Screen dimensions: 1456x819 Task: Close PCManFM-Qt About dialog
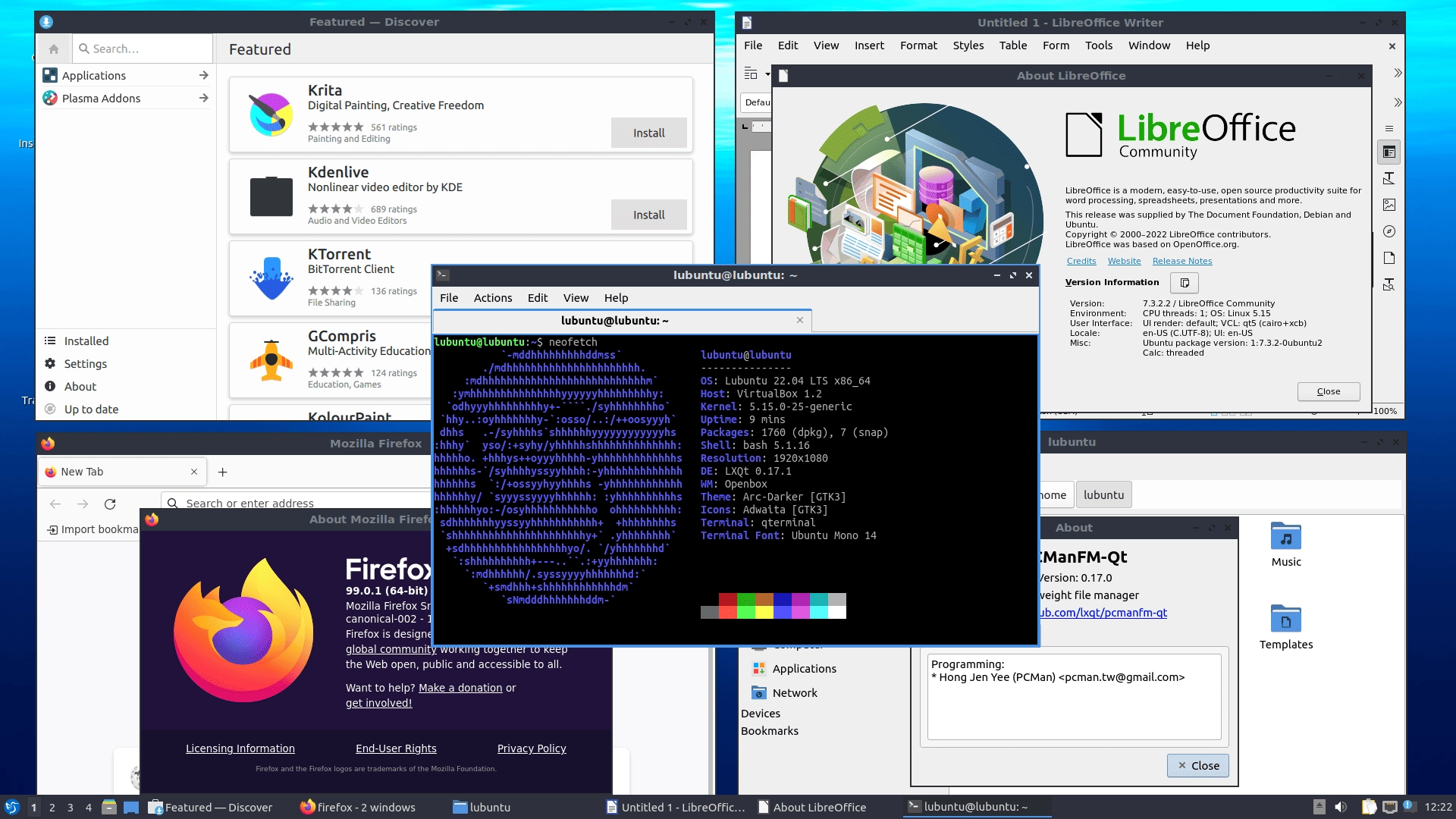pyautogui.click(x=1198, y=766)
